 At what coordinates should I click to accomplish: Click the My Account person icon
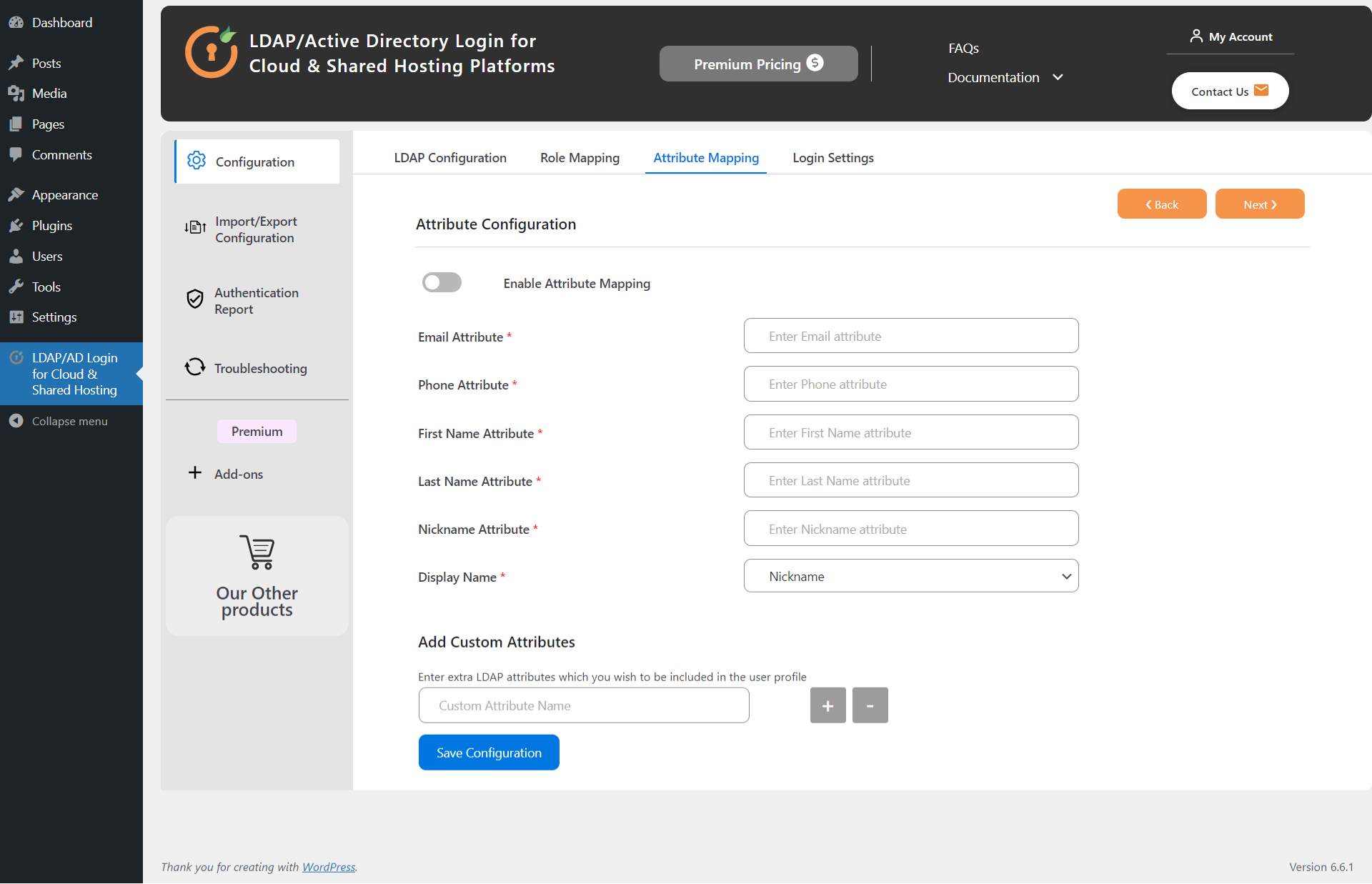point(1196,36)
